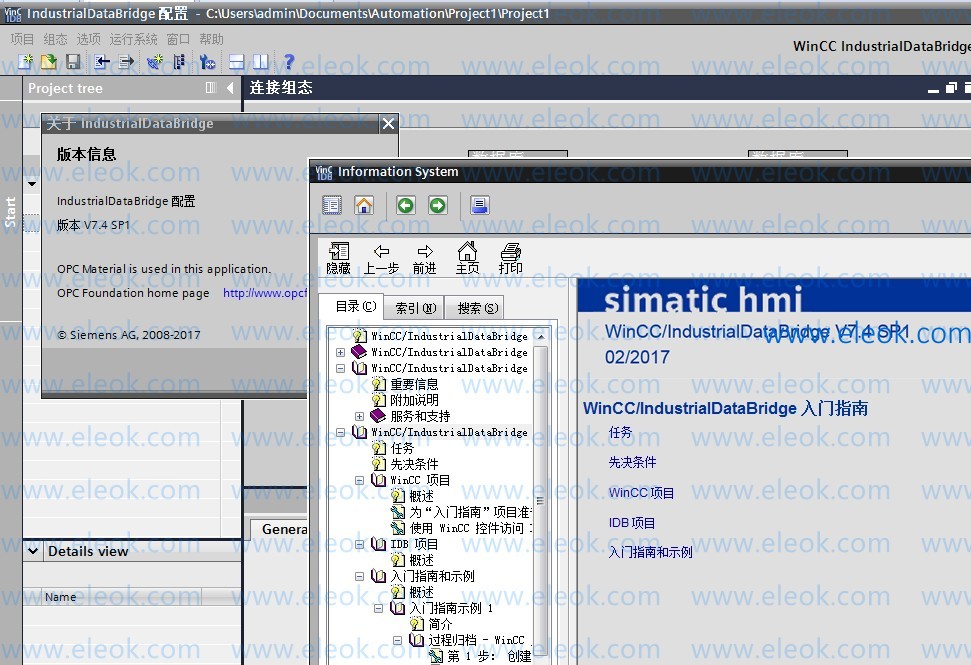This screenshot has width=971, height=665.
Task: Click the wrench settings toolbar icon
Action: click(207, 61)
